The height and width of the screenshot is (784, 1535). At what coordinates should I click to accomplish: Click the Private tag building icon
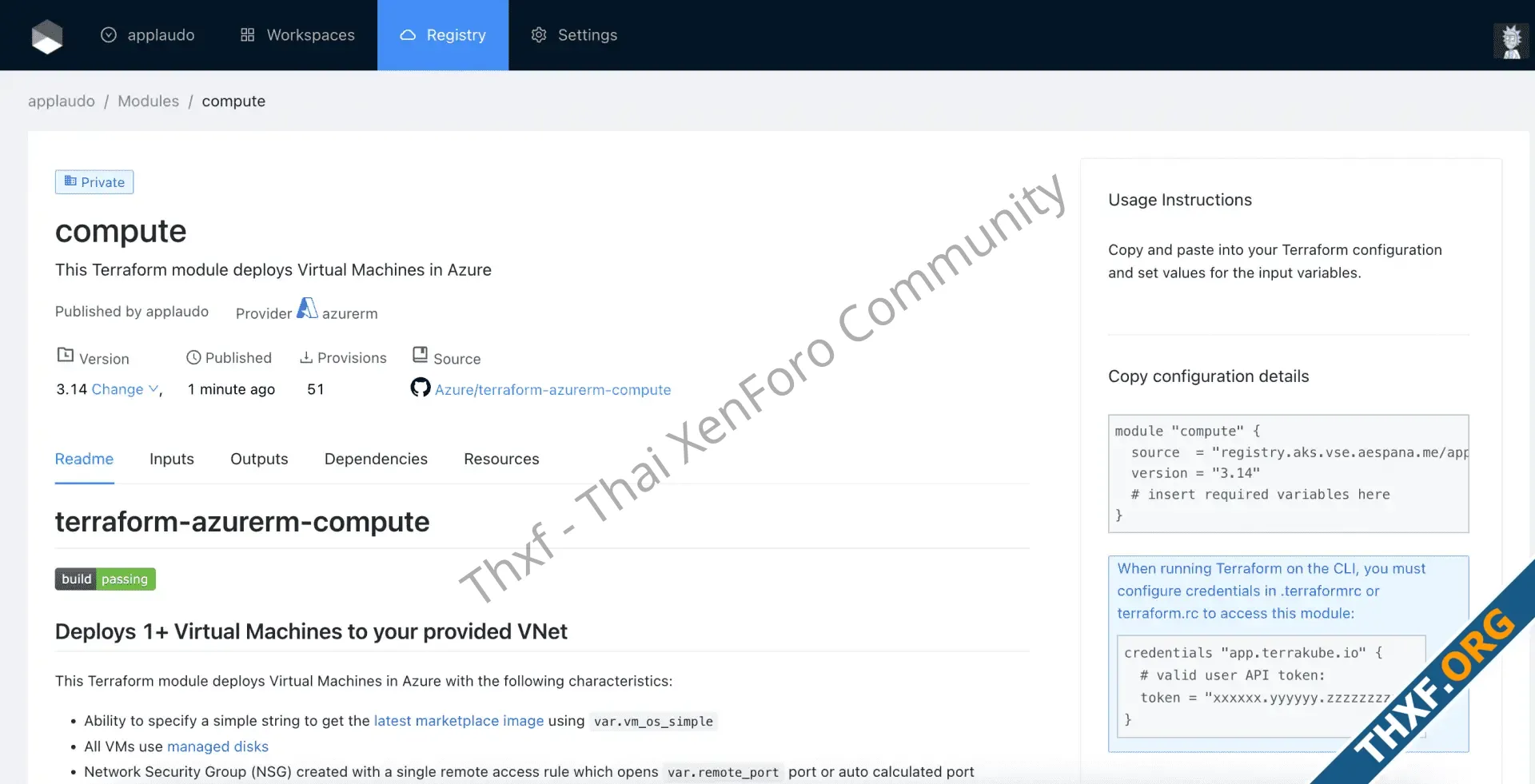70,181
